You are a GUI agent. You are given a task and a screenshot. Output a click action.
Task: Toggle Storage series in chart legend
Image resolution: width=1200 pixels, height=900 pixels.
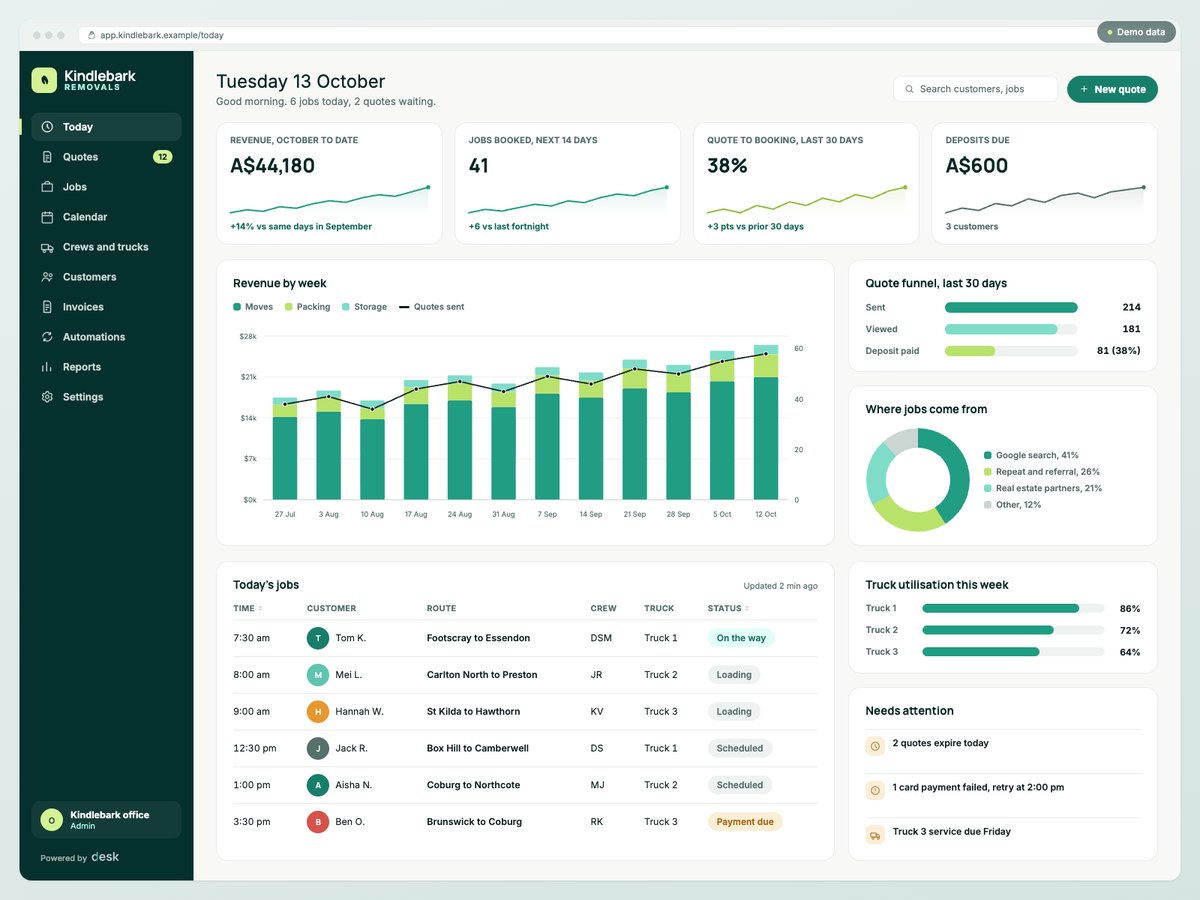click(365, 307)
